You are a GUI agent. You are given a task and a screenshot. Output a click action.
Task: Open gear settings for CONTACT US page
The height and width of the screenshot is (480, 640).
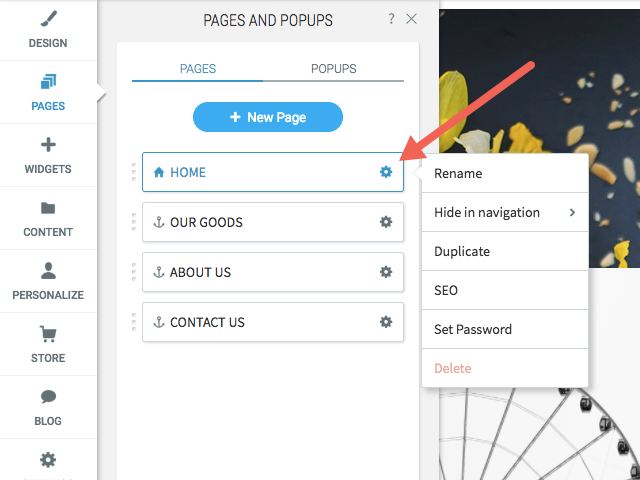[x=386, y=322]
